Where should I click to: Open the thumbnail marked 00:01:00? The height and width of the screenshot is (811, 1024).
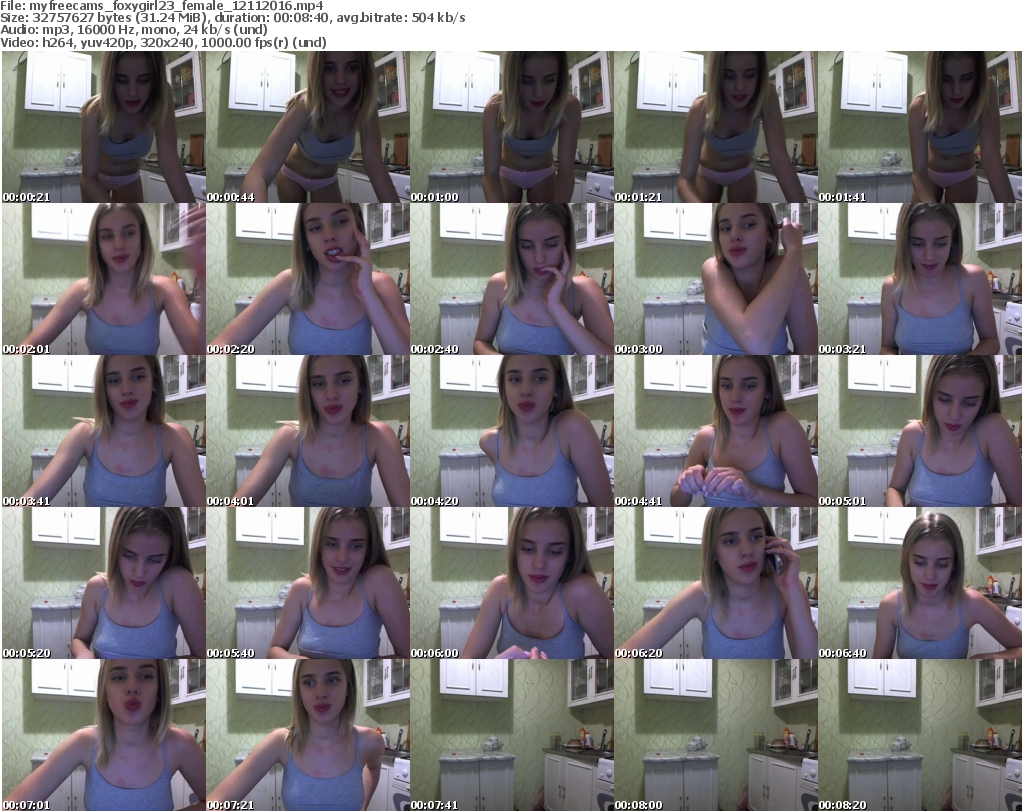[x=511, y=127]
